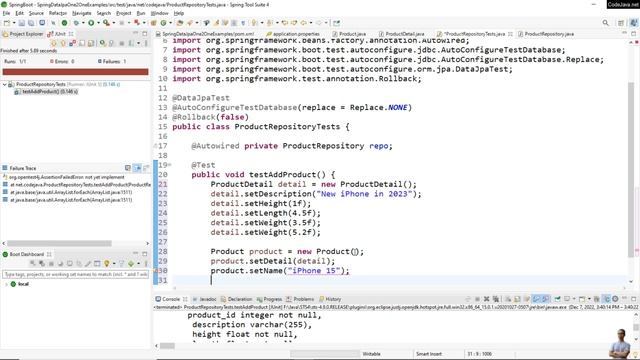Switch to the Javadoc tab

(x=204, y=299)
